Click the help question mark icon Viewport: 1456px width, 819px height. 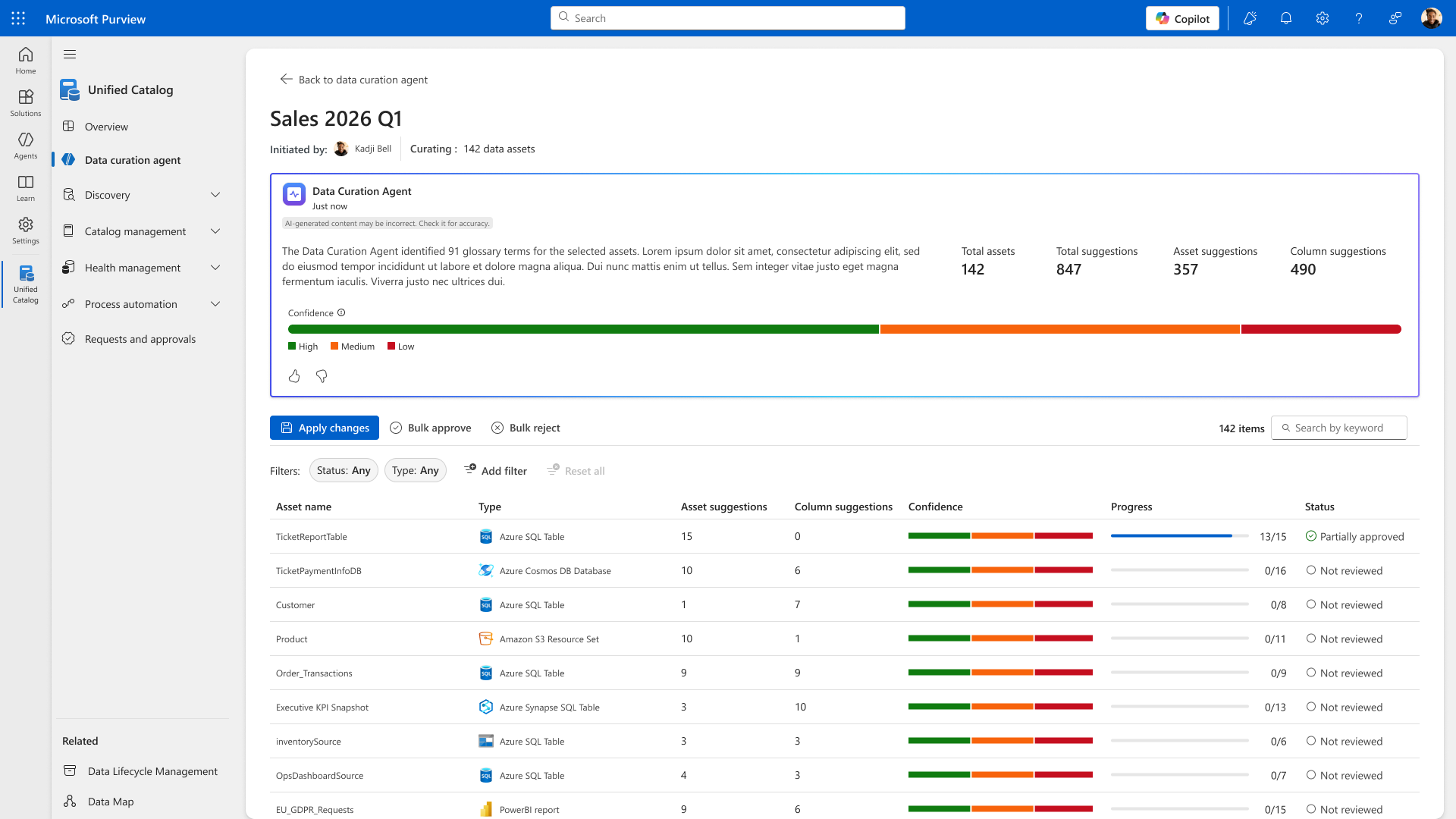pyautogui.click(x=1359, y=18)
